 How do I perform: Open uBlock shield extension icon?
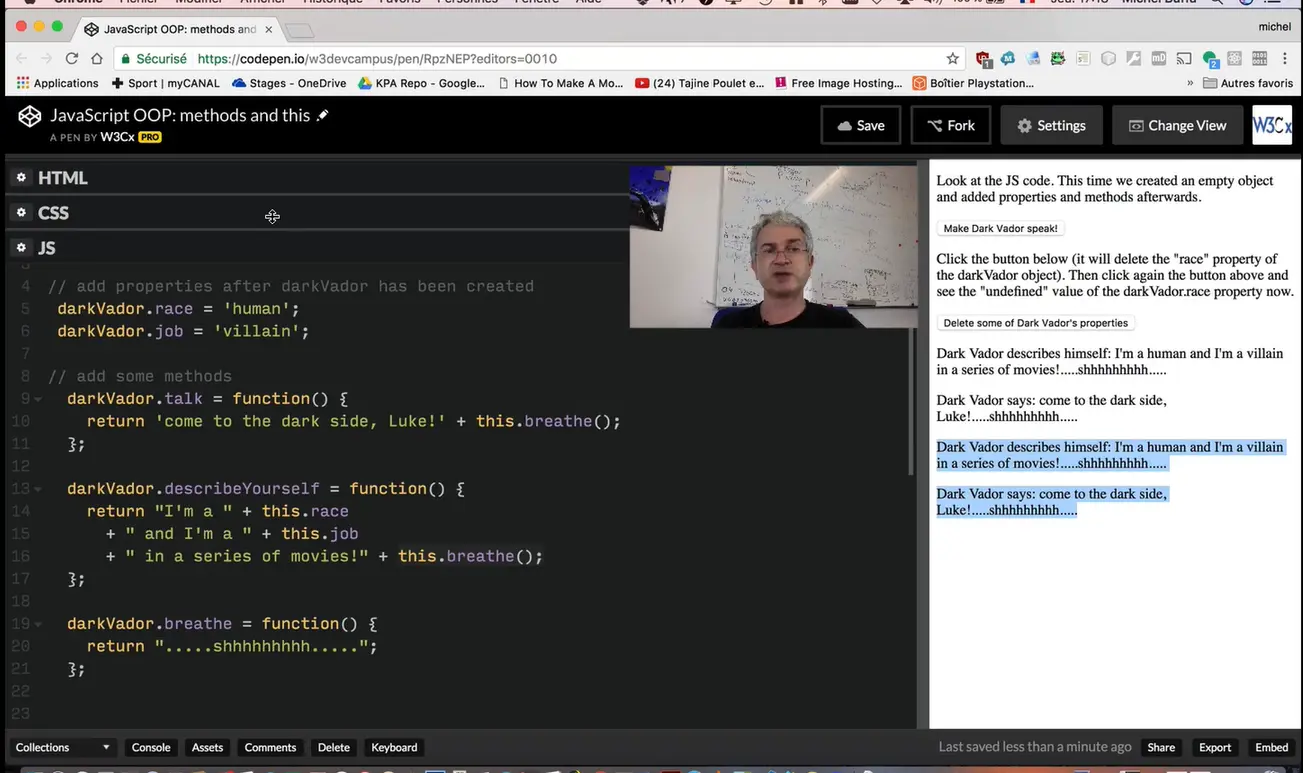pos(983,59)
